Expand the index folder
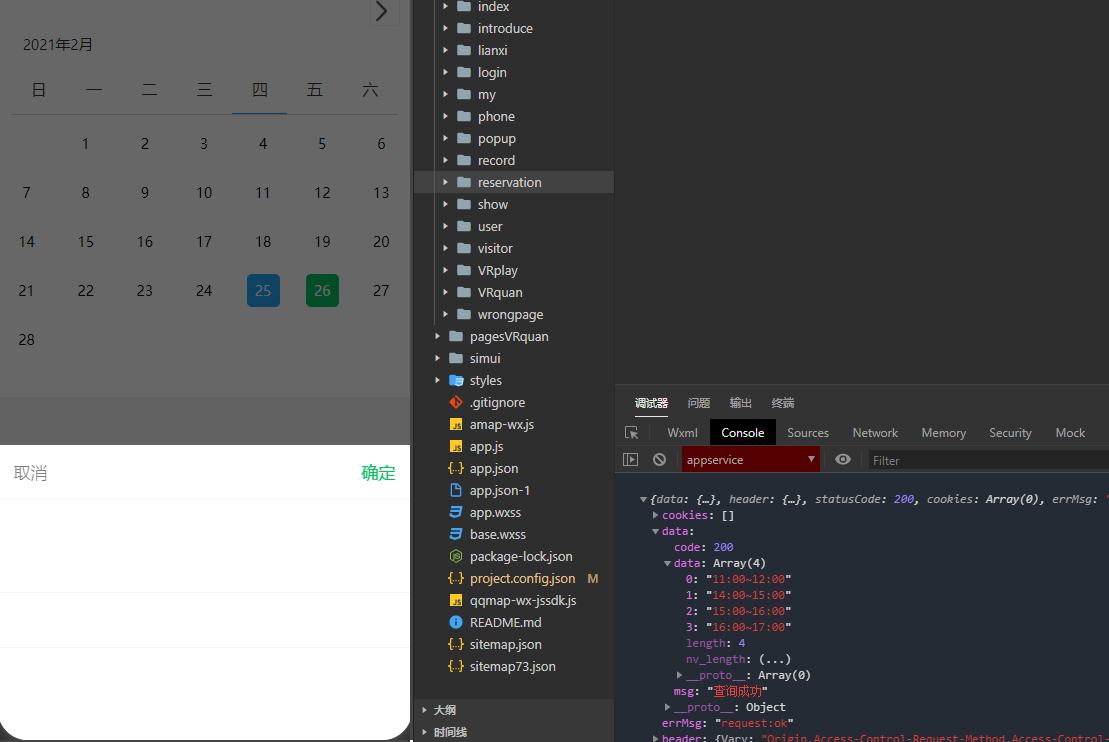The image size is (1109, 742). coord(445,6)
